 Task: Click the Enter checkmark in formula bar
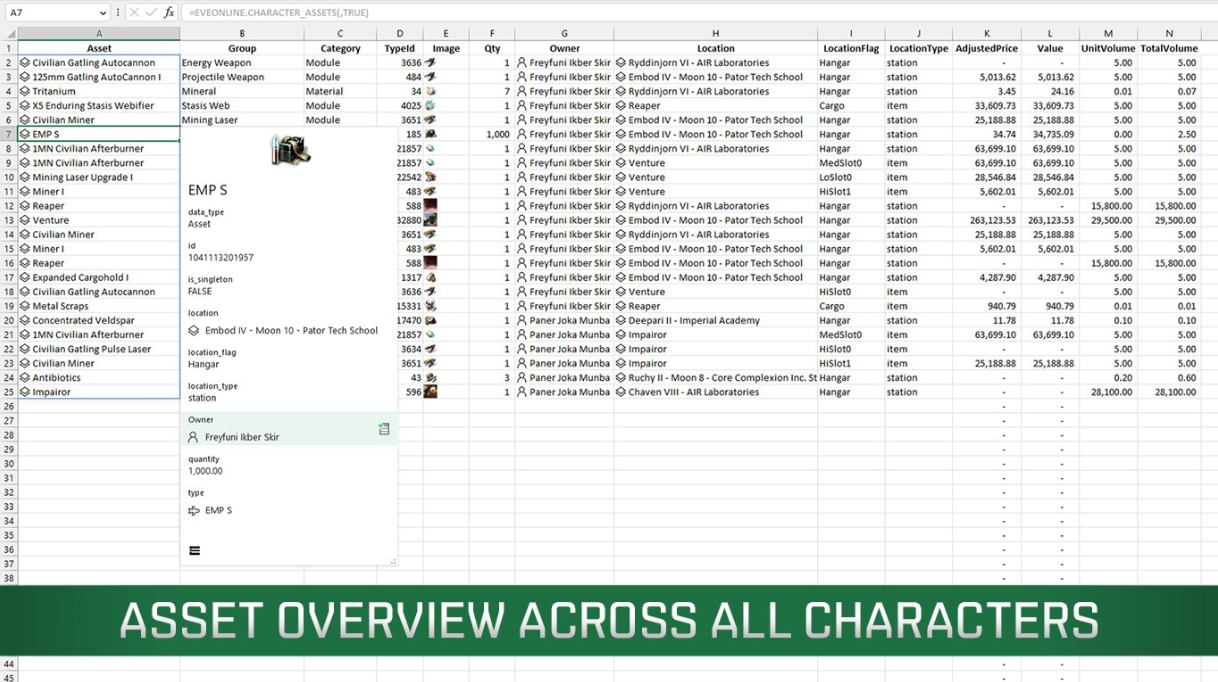click(x=151, y=12)
